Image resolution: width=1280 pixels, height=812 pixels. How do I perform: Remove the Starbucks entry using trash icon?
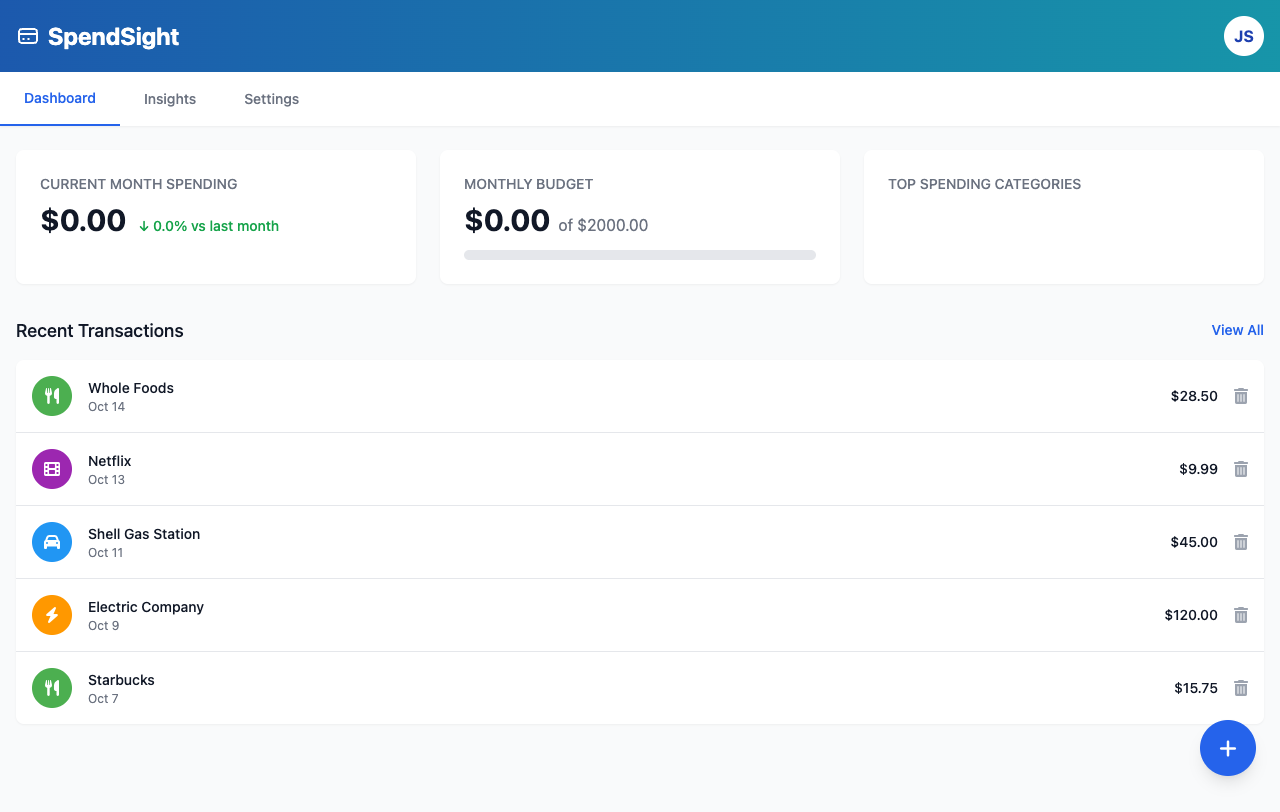point(1240,687)
